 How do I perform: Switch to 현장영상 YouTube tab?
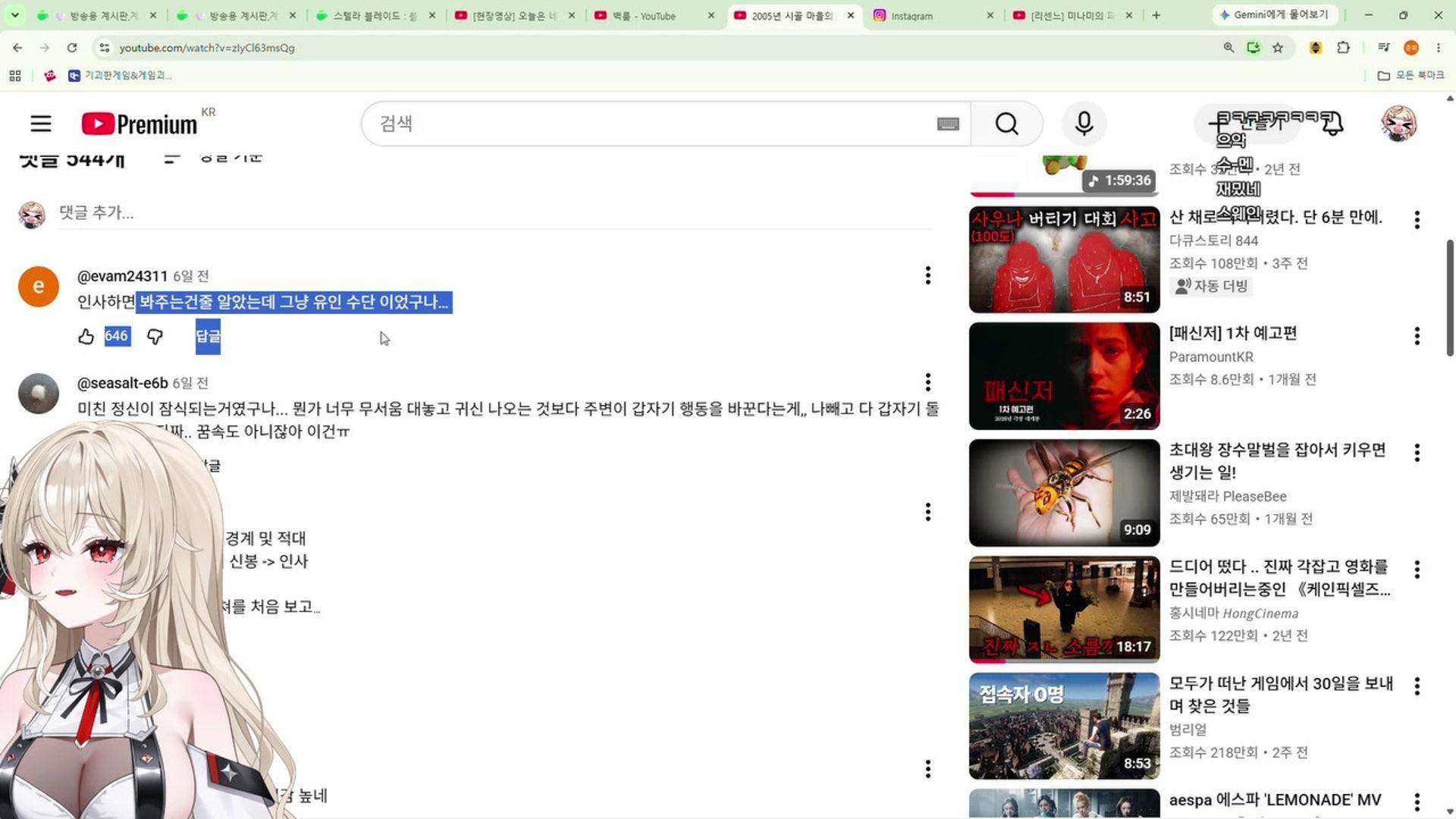click(x=515, y=15)
